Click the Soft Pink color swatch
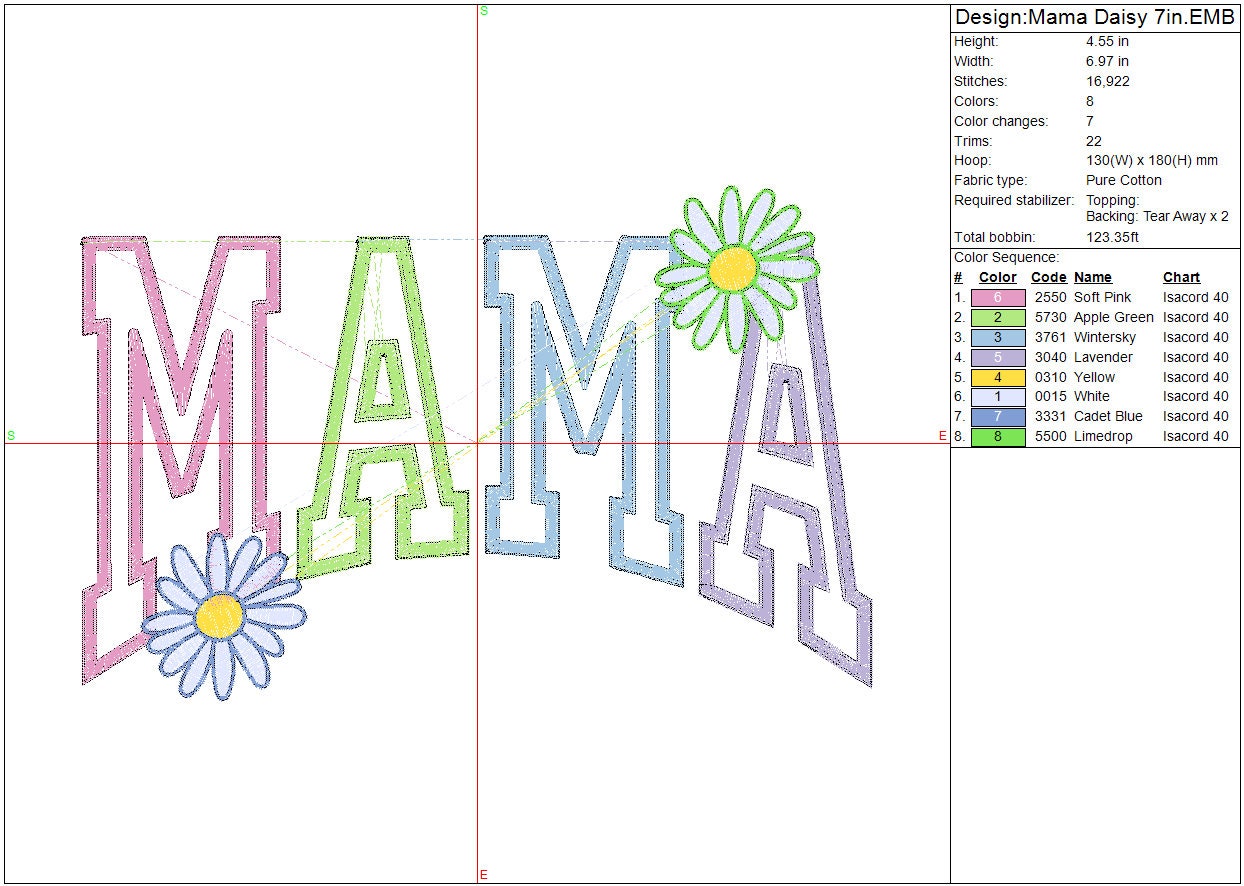 [x=997, y=297]
